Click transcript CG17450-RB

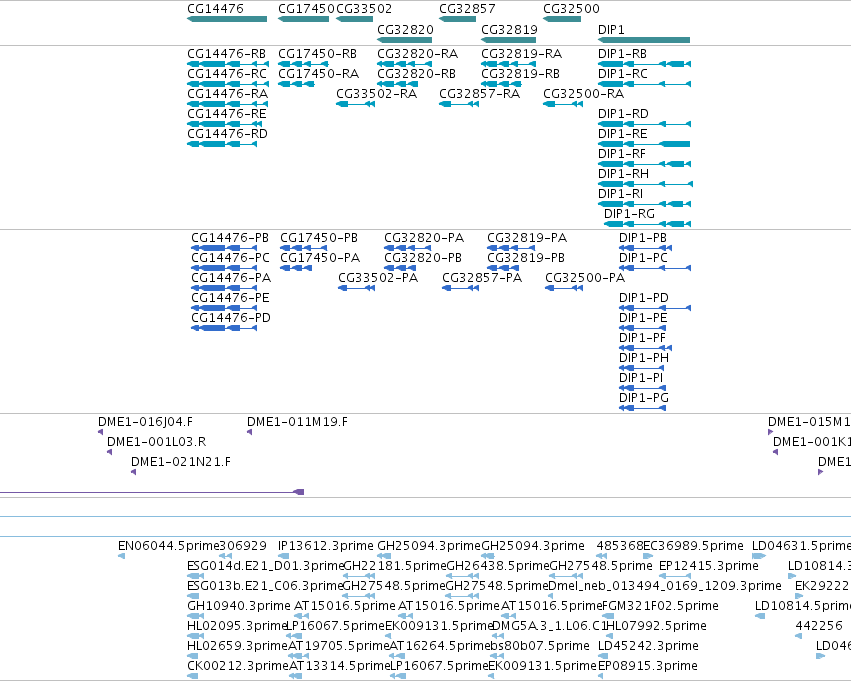click(x=317, y=54)
